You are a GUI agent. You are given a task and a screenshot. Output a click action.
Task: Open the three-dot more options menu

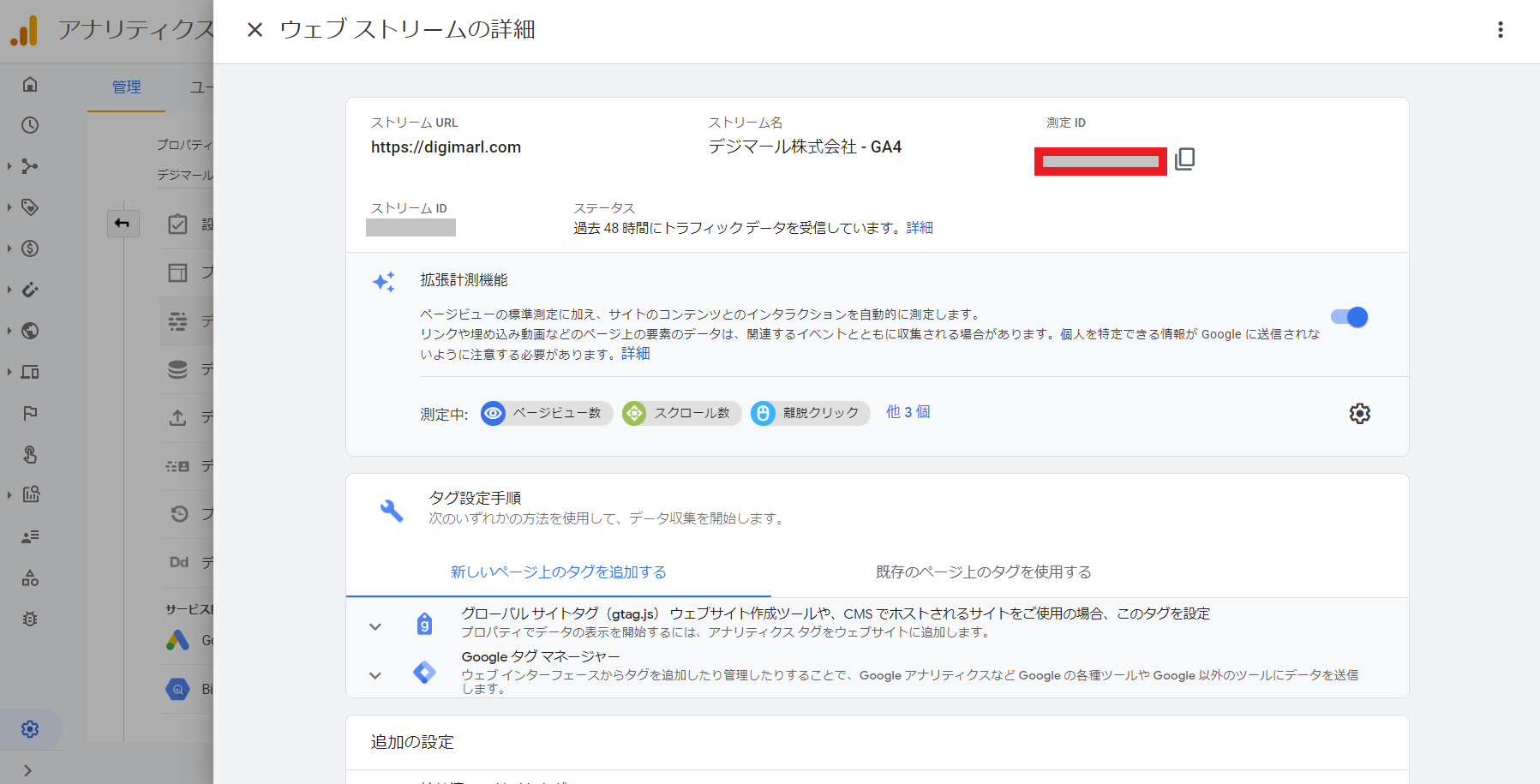pos(1500,30)
